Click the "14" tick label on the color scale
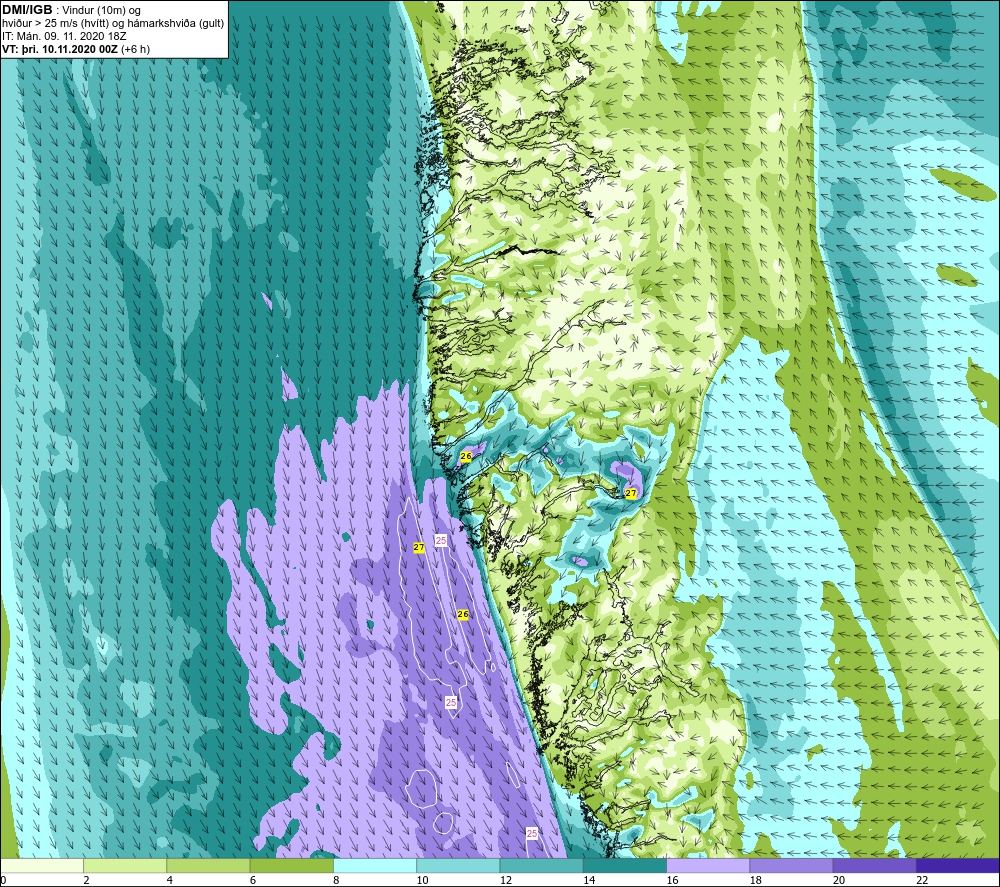The height and width of the screenshot is (887, 1000). [x=589, y=880]
